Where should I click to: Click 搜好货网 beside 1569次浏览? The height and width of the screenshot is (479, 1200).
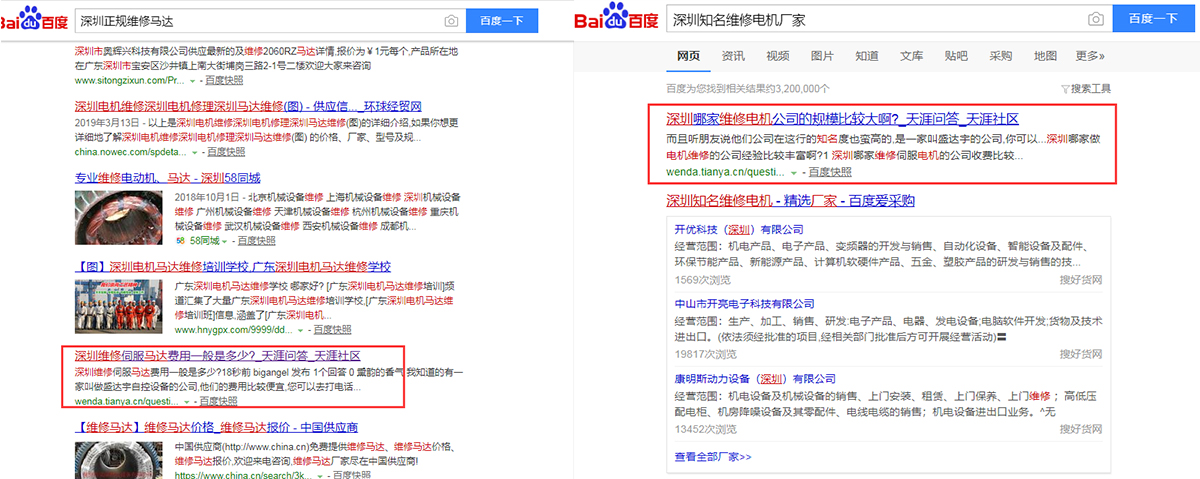pos(1080,279)
